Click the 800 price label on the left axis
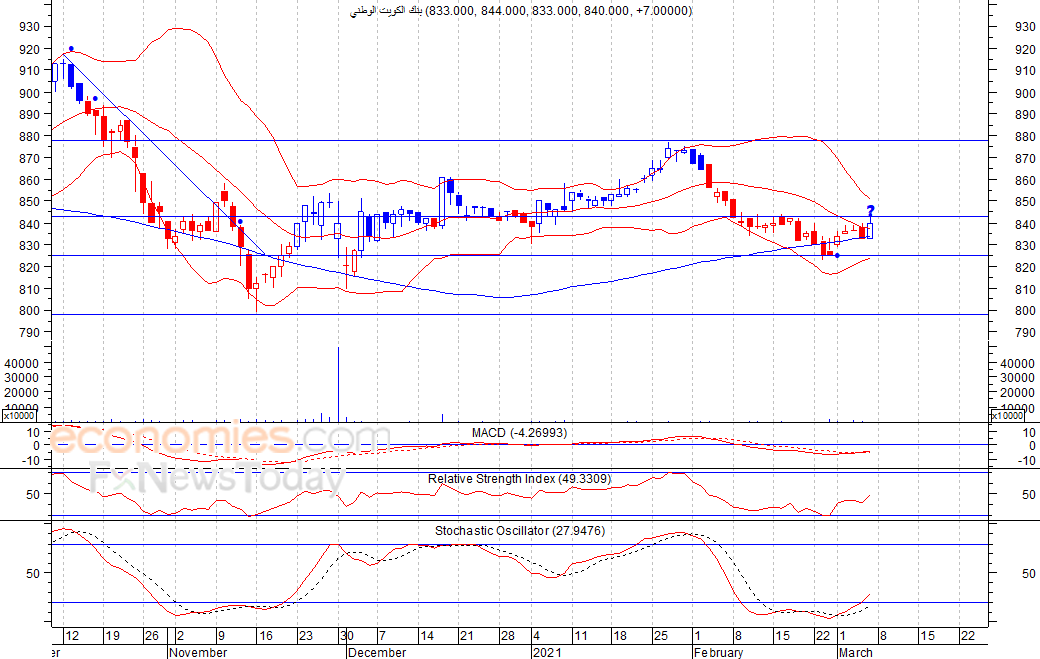1040x659 pixels. (29, 310)
